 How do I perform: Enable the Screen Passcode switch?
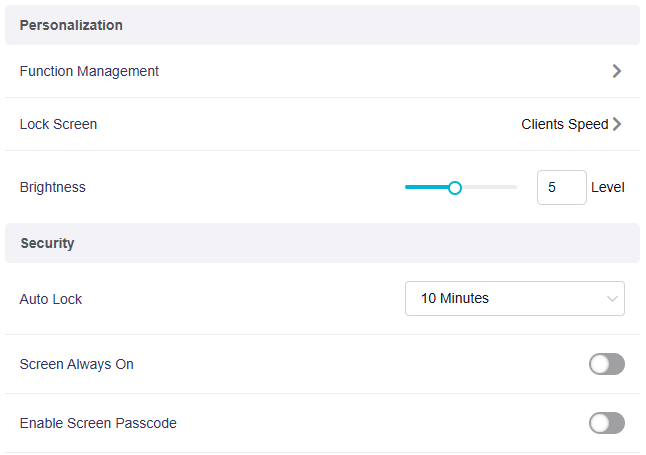(606, 423)
